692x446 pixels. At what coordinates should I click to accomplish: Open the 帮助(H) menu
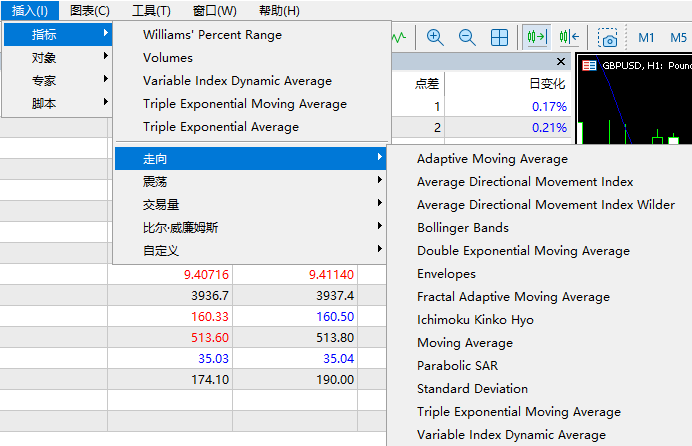[279, 10]
